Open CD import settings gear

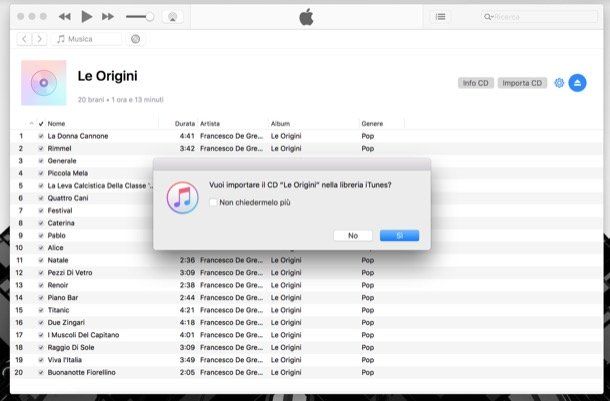559,83
